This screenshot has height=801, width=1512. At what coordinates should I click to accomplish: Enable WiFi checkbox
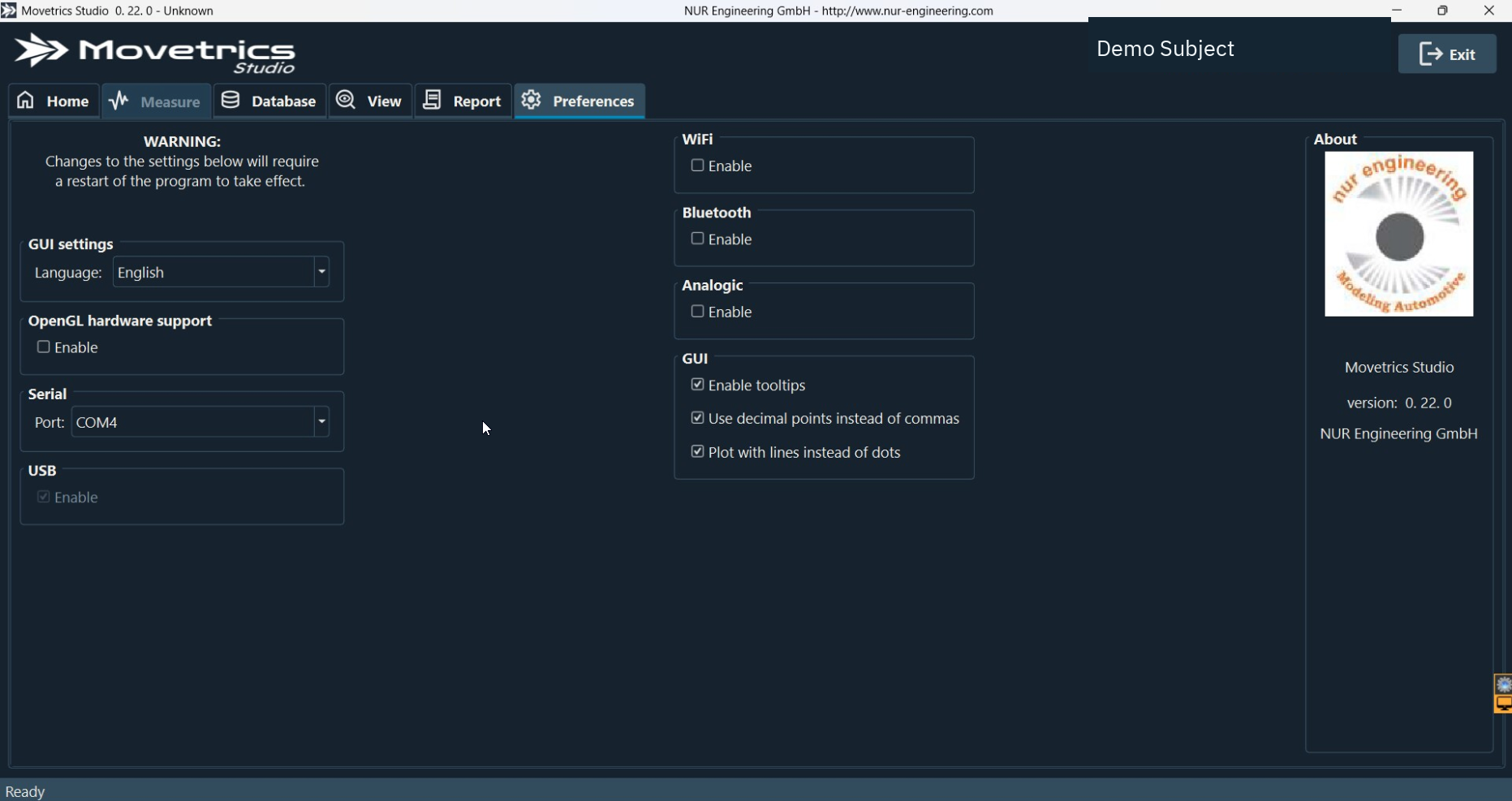point(697,166)
